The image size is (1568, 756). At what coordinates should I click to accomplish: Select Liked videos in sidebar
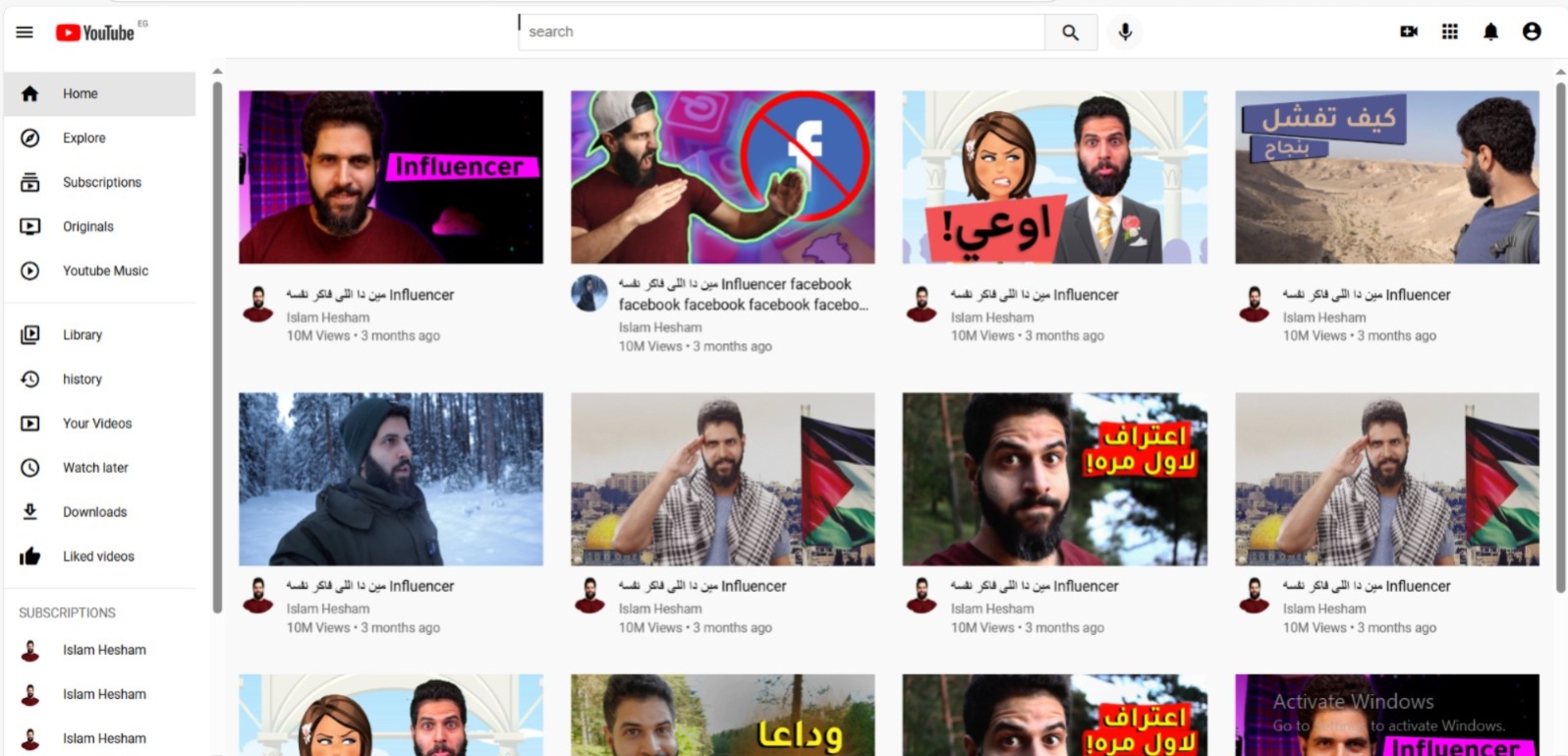click(x=98, y=556)
